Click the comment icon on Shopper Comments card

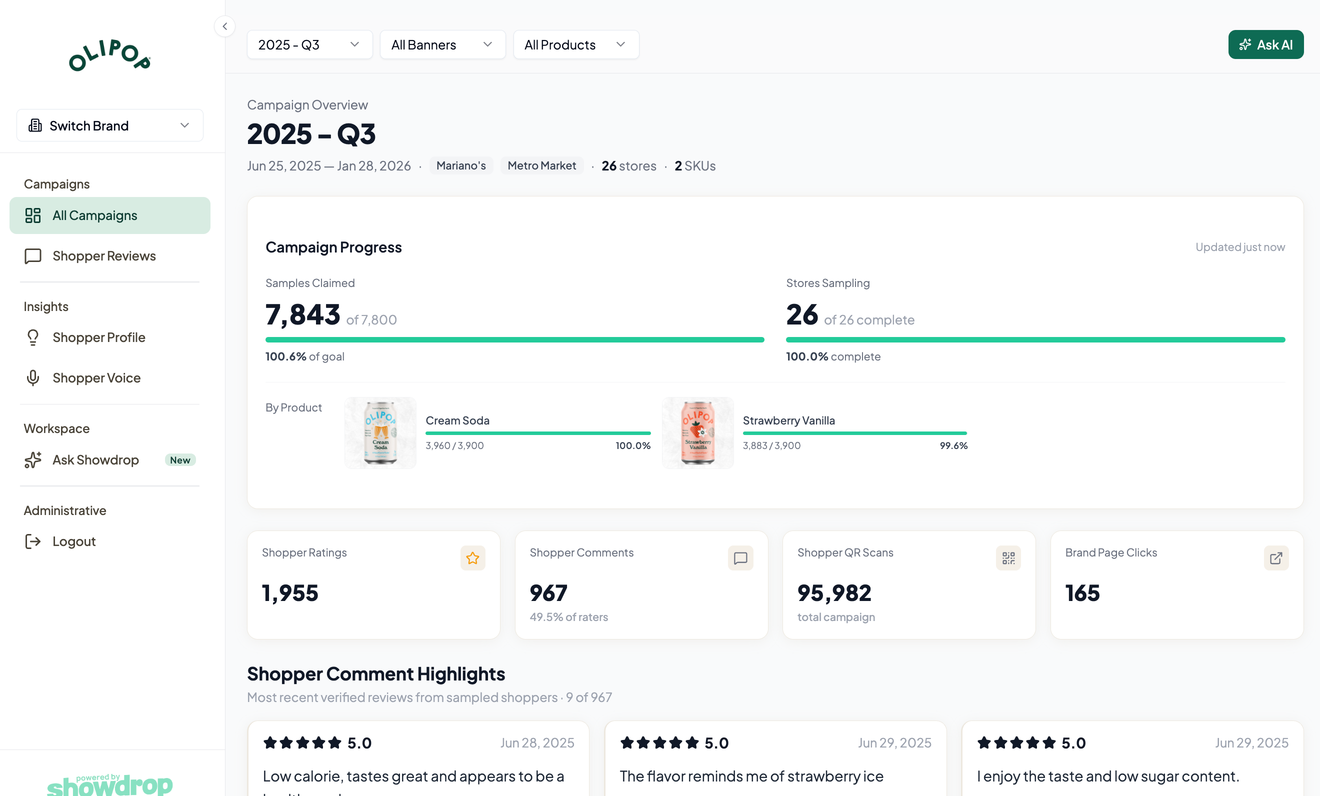click(741, 558)
